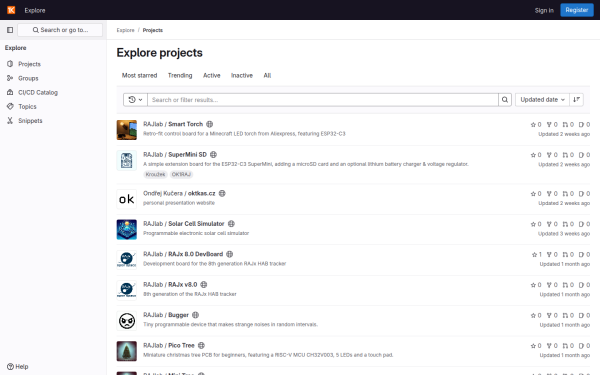Click the OK!RAJ topic tag

tap(181, 174)
